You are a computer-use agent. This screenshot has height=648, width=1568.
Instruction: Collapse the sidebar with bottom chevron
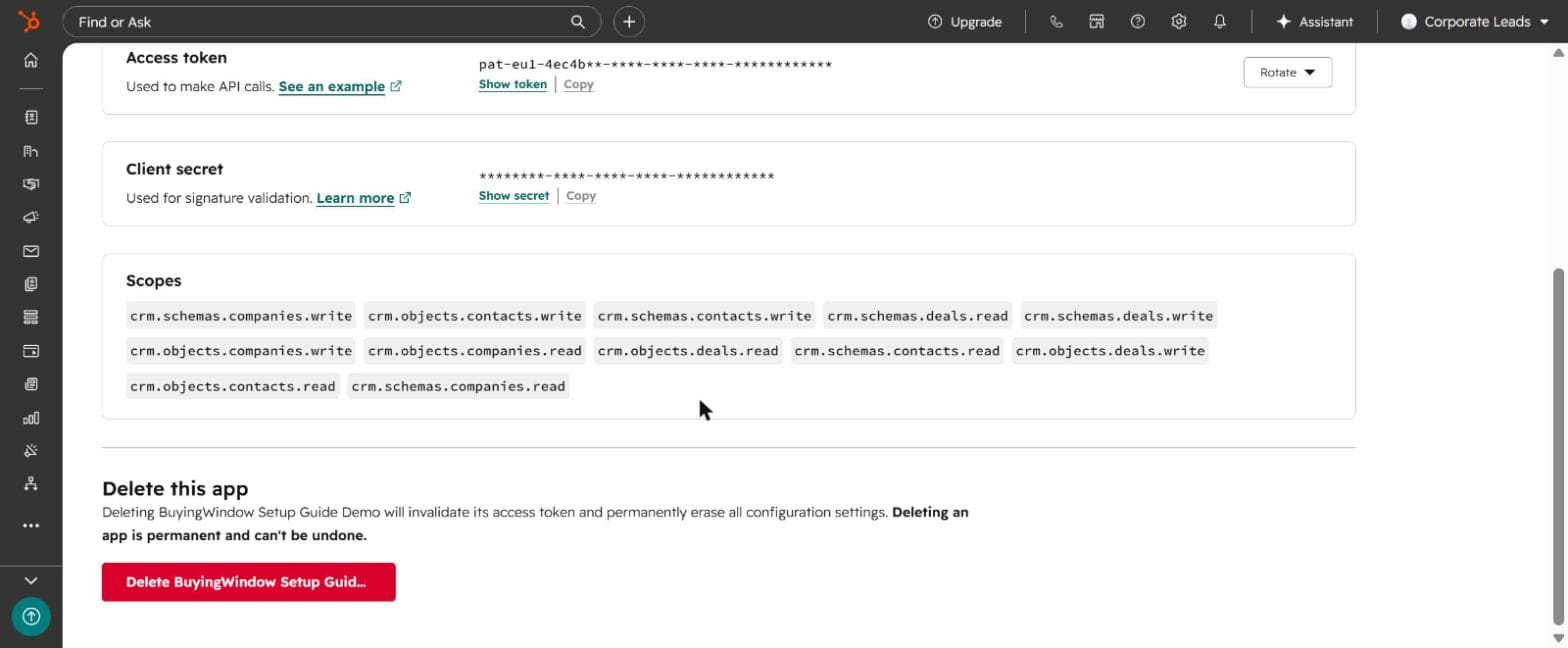click(x=31, y=580)
